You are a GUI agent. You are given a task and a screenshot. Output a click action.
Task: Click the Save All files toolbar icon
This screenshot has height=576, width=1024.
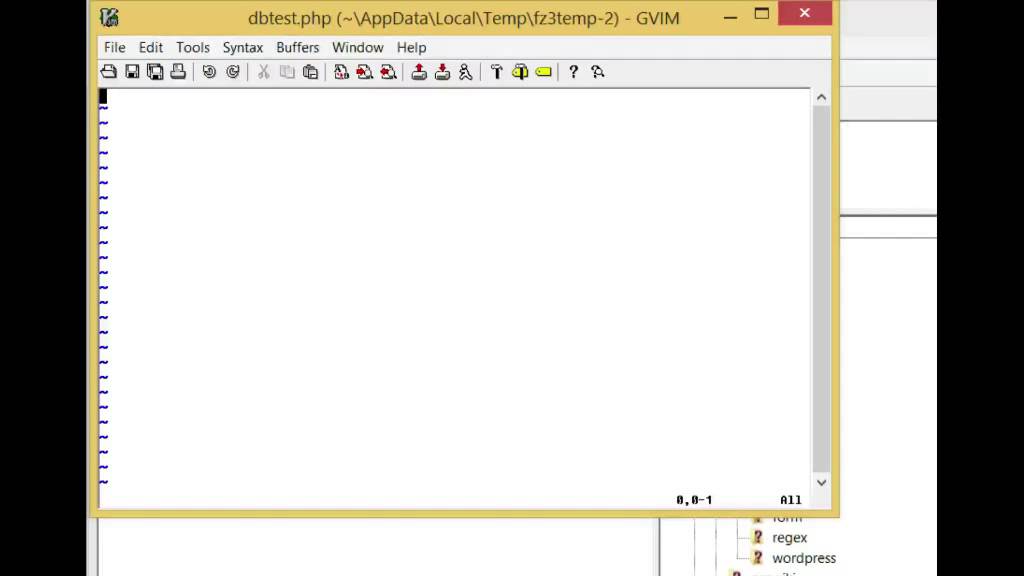(155, 72)
